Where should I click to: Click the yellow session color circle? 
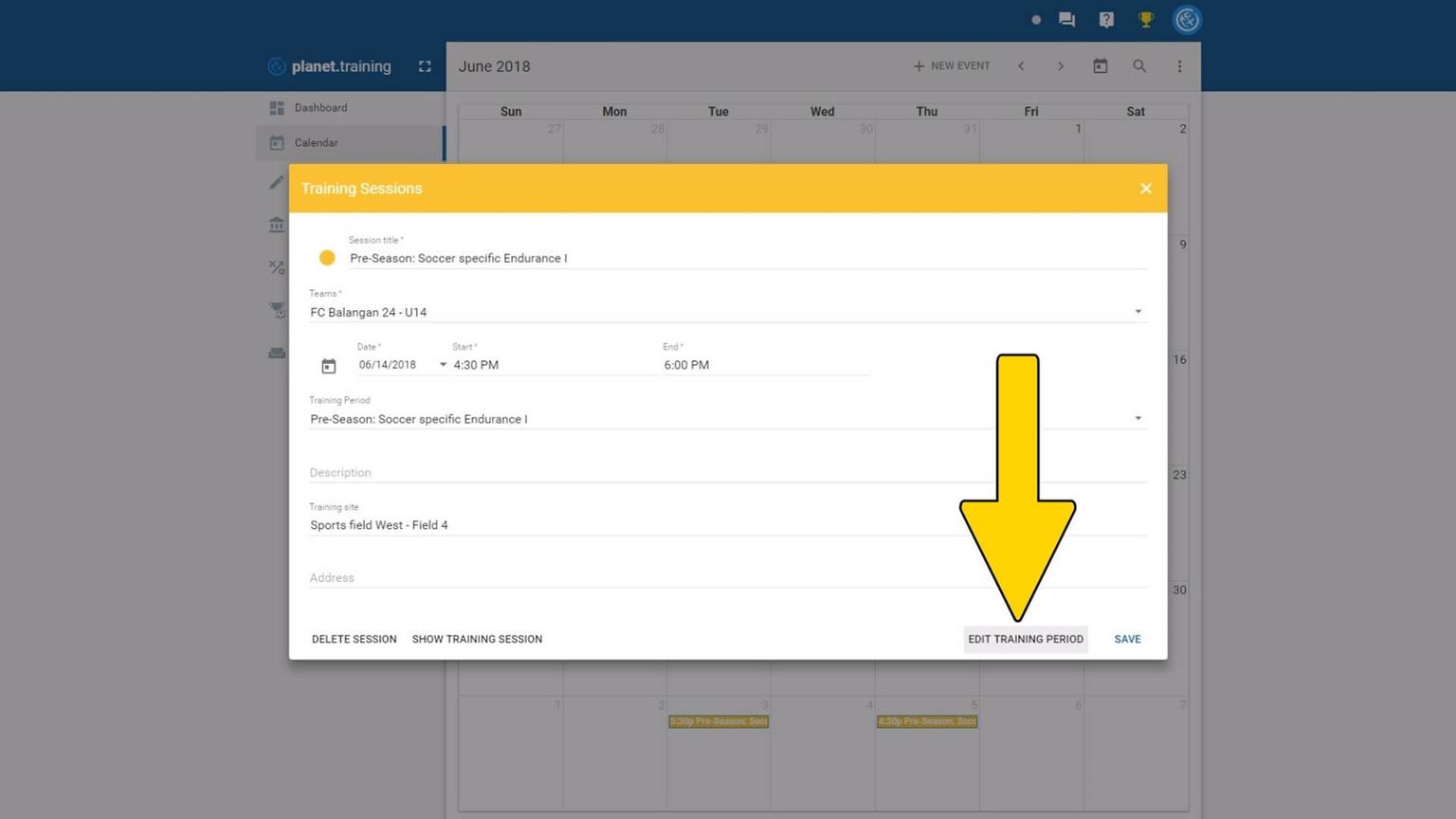pos(327,258)
